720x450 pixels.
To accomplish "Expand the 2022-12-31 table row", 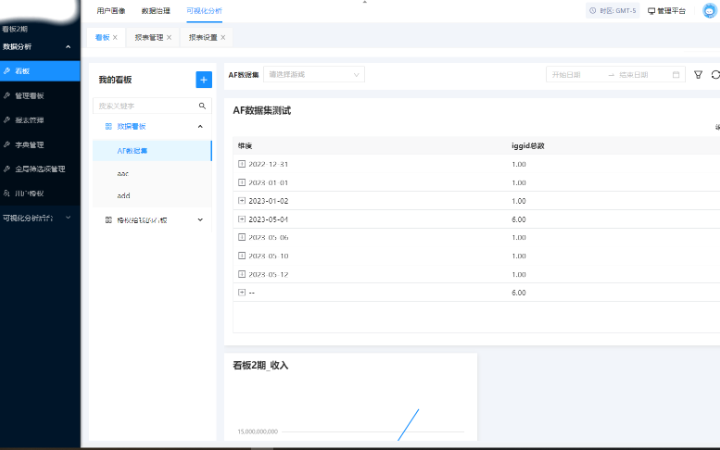I will pos(242,164).
